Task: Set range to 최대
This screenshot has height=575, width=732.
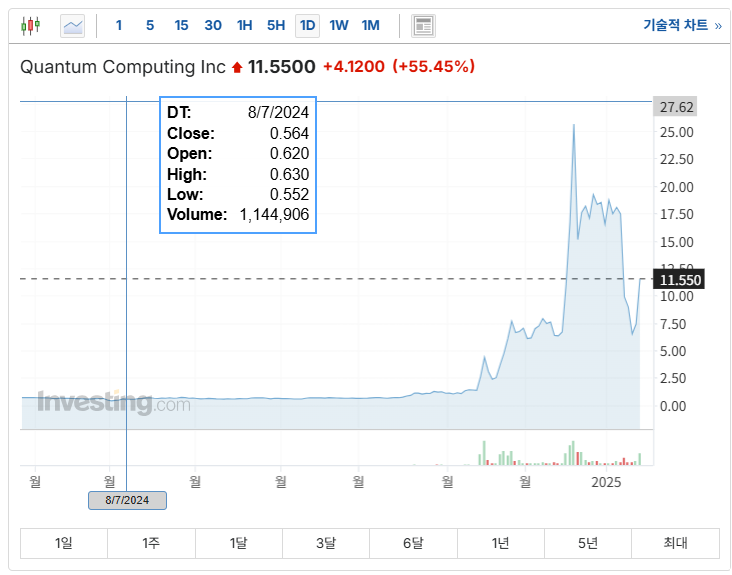Action: (676, 543)
